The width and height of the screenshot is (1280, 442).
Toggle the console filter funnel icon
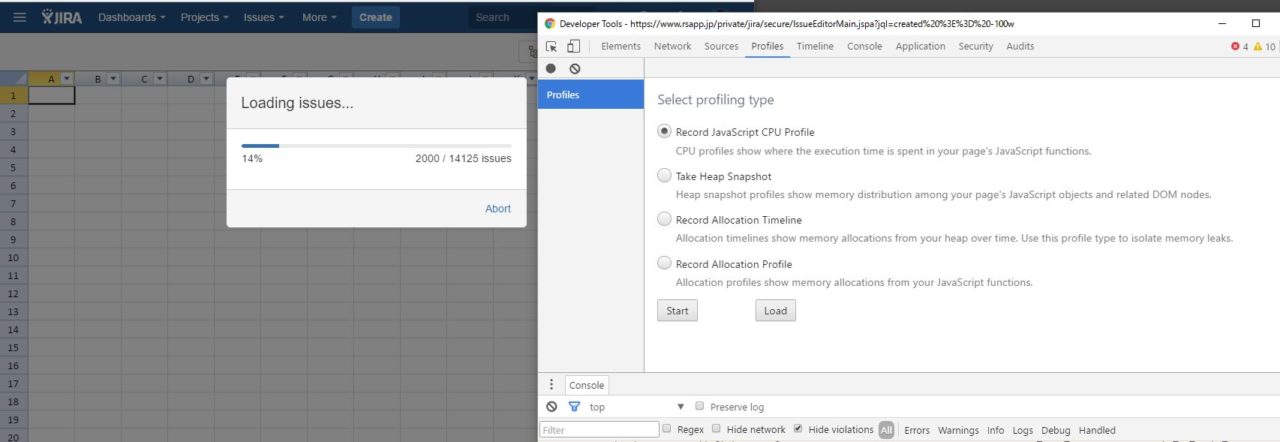pyautogui.click(x=574, y=407)
